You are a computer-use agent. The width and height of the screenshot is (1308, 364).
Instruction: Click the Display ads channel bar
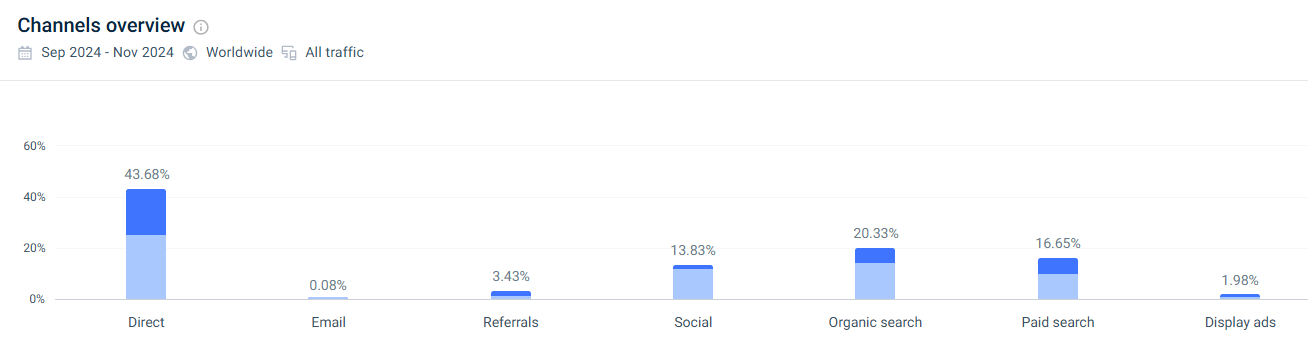click(x=1240, y=297)
